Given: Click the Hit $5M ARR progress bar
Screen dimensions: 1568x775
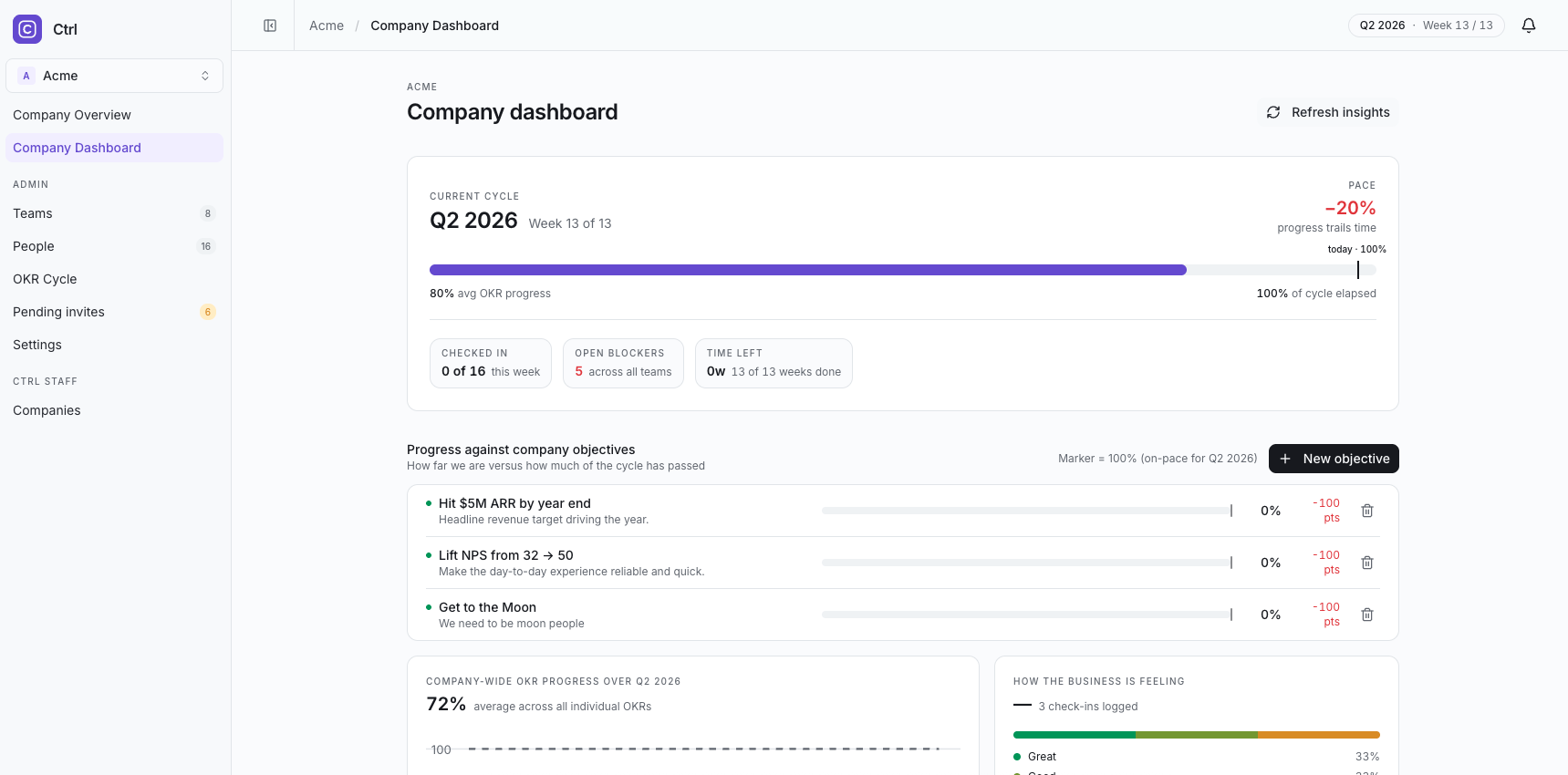Looking at the screenshot, I should point(1027,511).
